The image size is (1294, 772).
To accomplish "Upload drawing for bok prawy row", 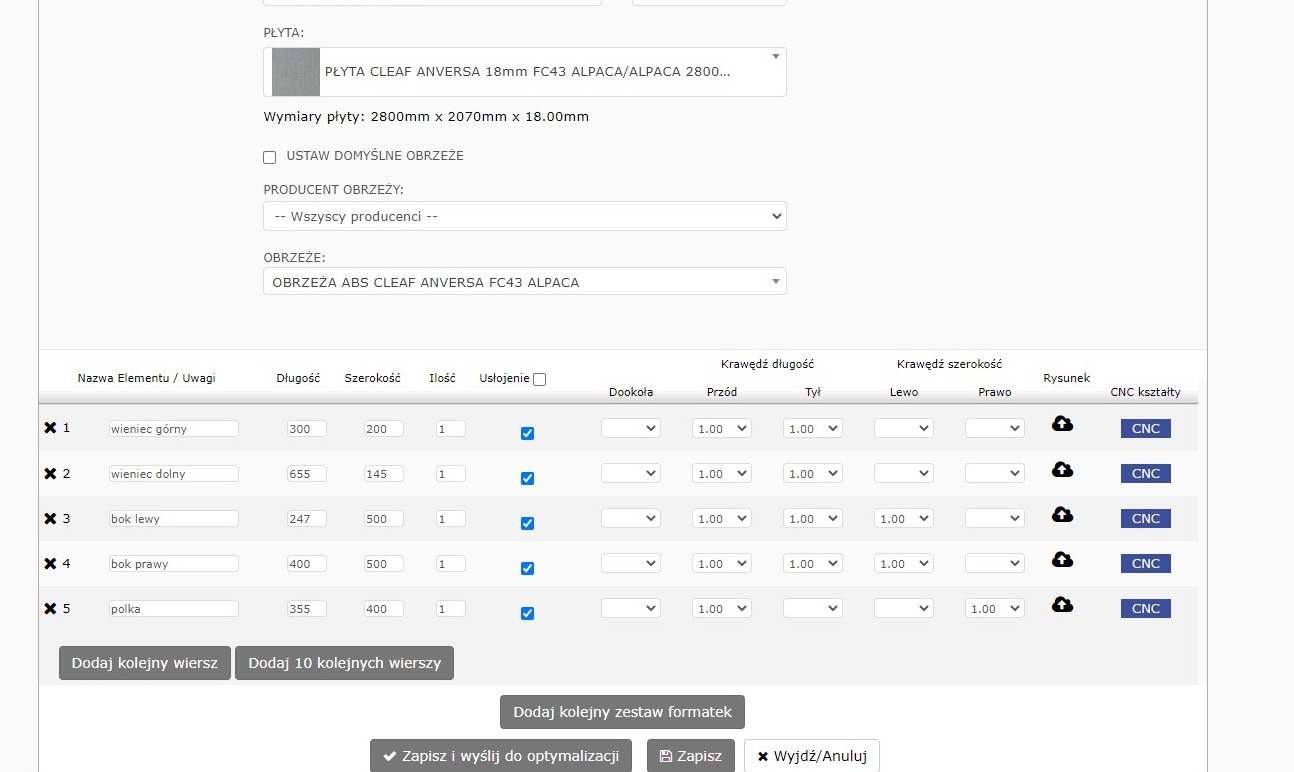I will coord(1062,559).
